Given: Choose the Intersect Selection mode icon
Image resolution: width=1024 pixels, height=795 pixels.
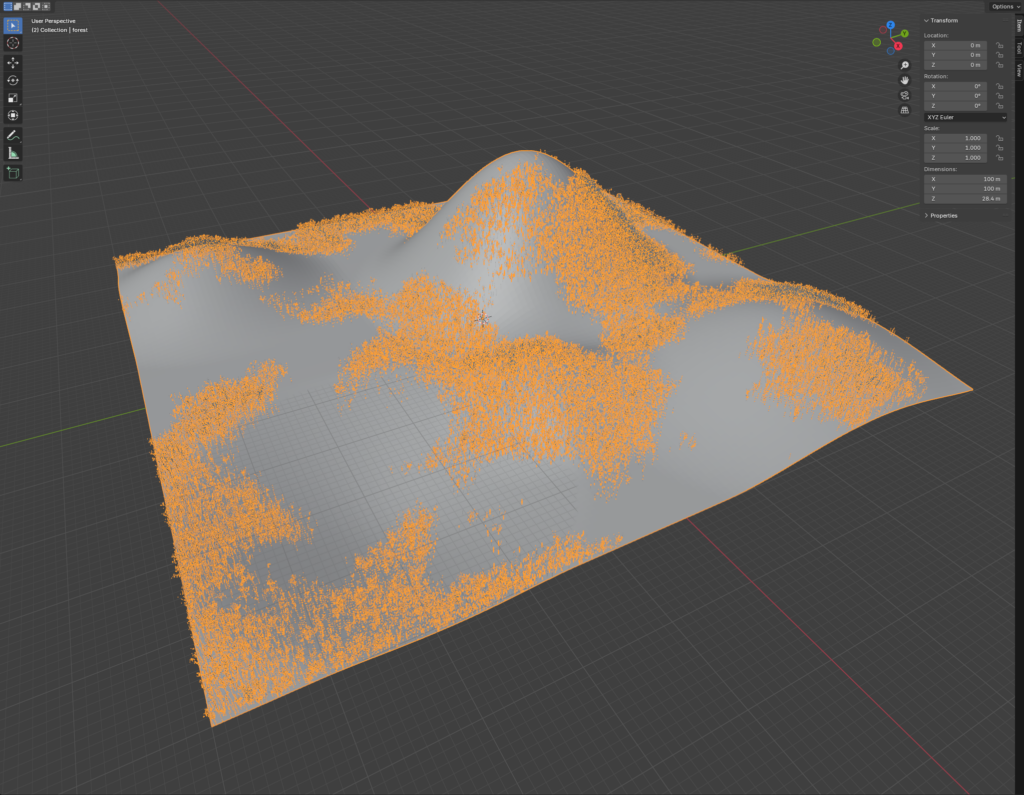Looking at the screenshot, I should click(46, 7).
